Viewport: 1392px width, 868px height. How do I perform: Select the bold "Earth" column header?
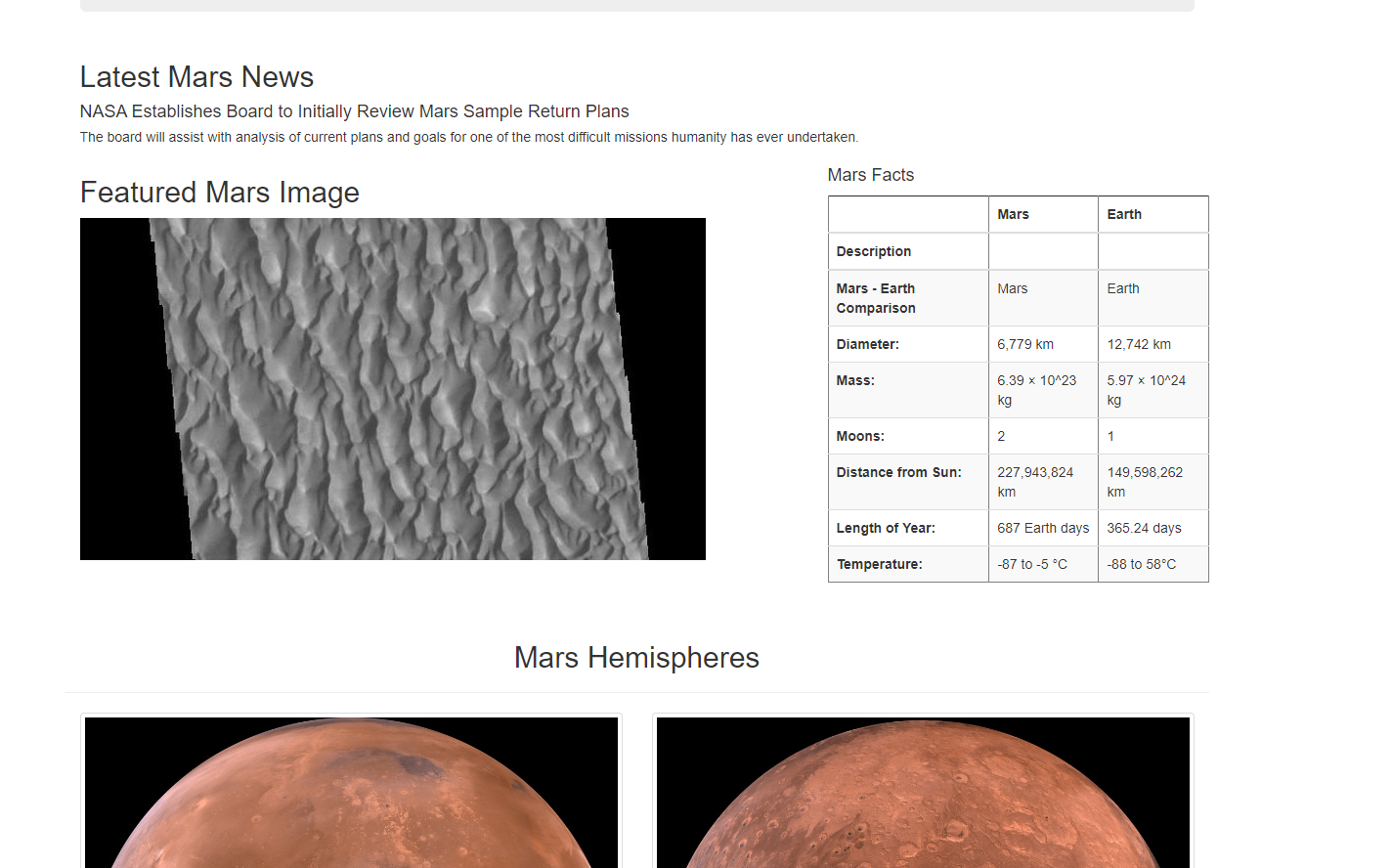point(1124,214)
